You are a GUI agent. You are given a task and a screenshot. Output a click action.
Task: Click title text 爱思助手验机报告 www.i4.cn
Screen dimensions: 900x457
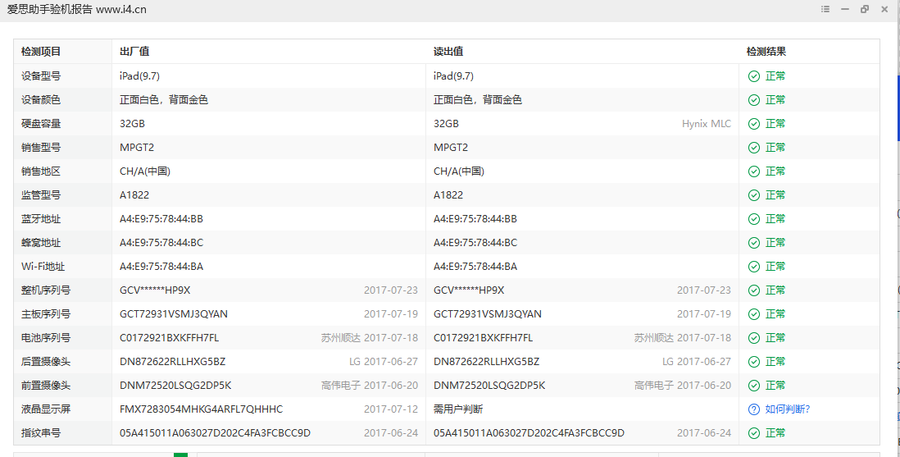[76, 9]
